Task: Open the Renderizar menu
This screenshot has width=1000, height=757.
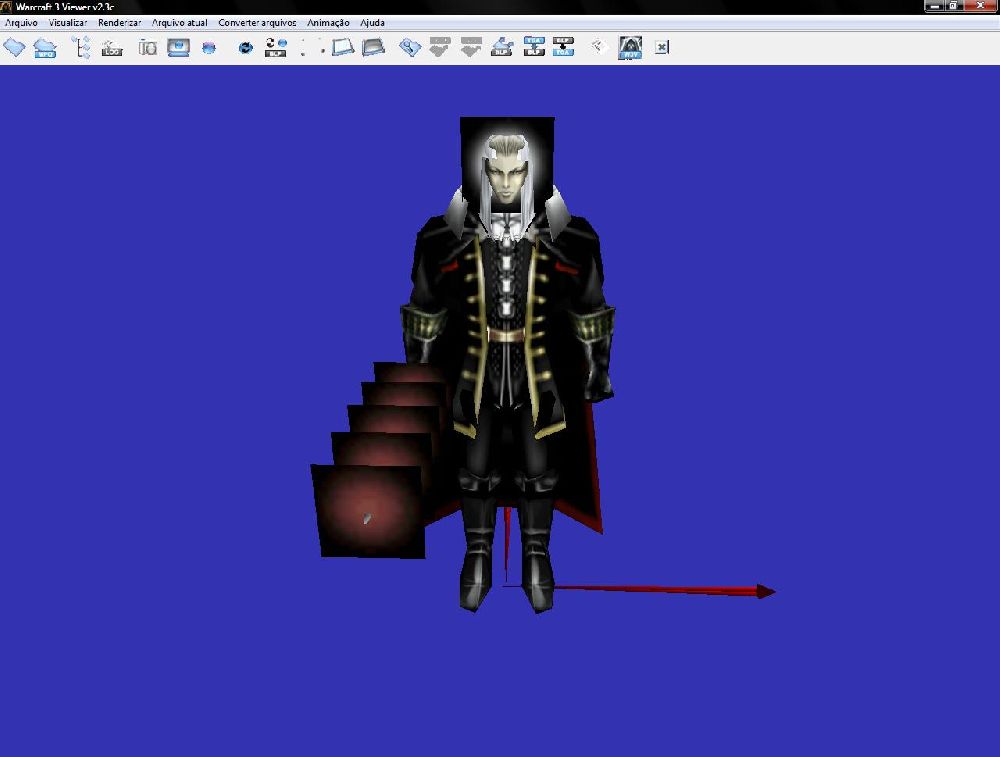Action: 119,22
